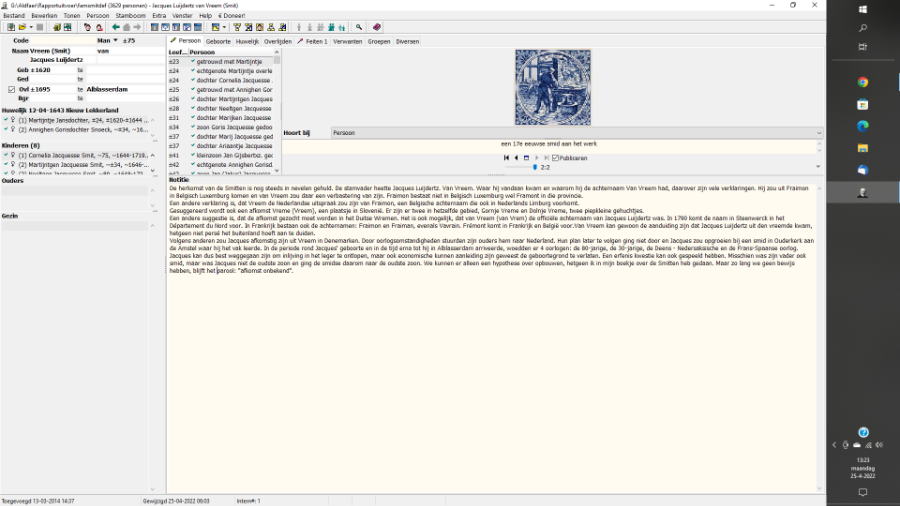Toggle the Publiceren checkbox
Image resolution: width=900 pixels, height=506 pixels.
pos(556,157)
